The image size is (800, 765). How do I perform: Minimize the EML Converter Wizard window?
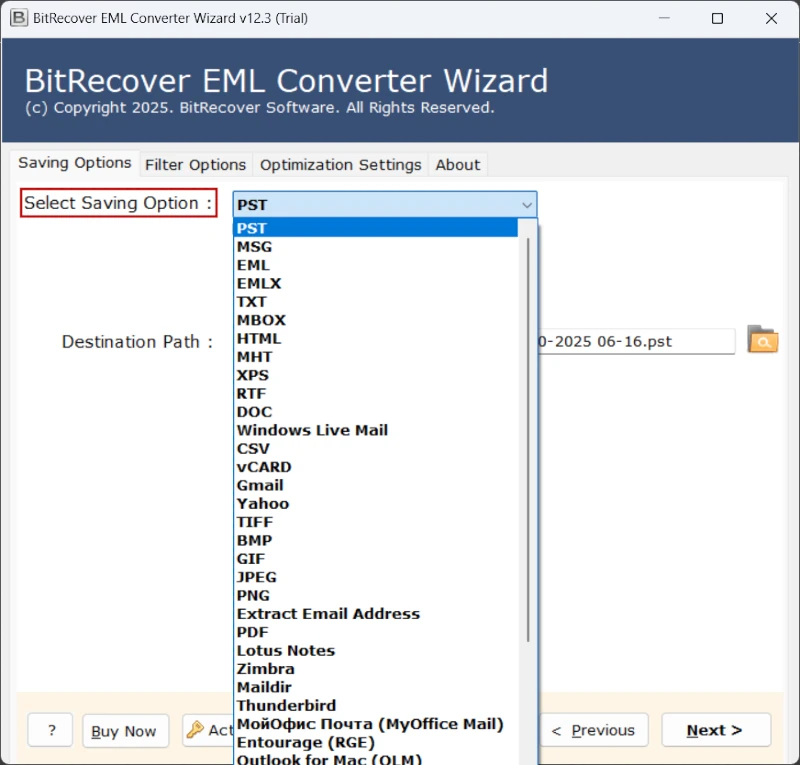pyautogui.click(x=664, y=18)
